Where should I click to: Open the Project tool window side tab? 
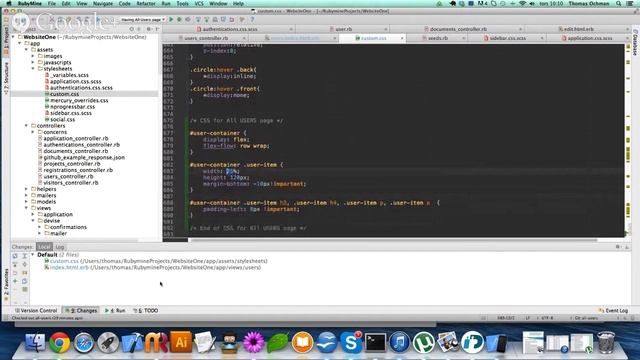pos(6,40)
